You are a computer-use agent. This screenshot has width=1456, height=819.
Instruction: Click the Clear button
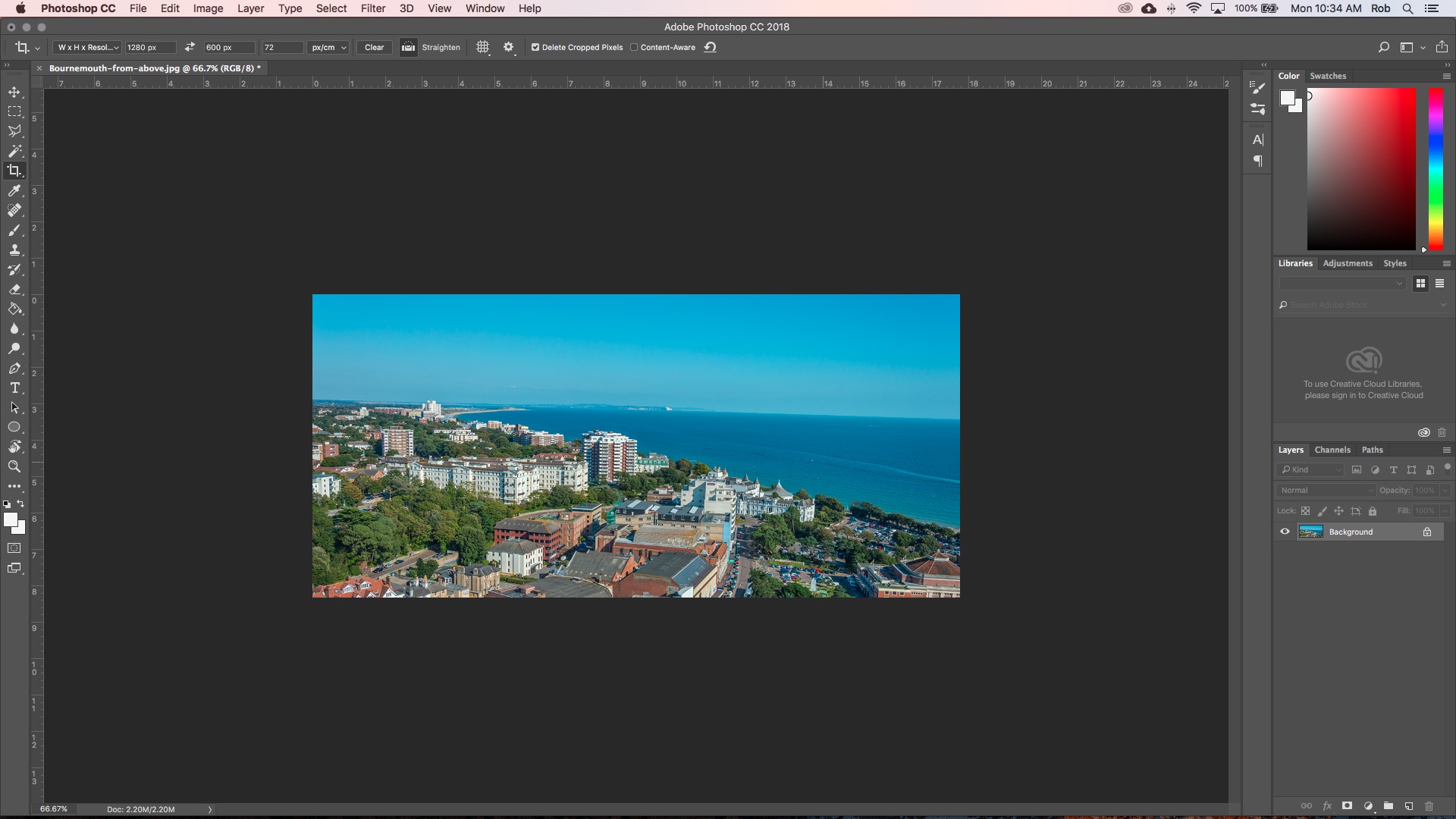pos(374,47)
